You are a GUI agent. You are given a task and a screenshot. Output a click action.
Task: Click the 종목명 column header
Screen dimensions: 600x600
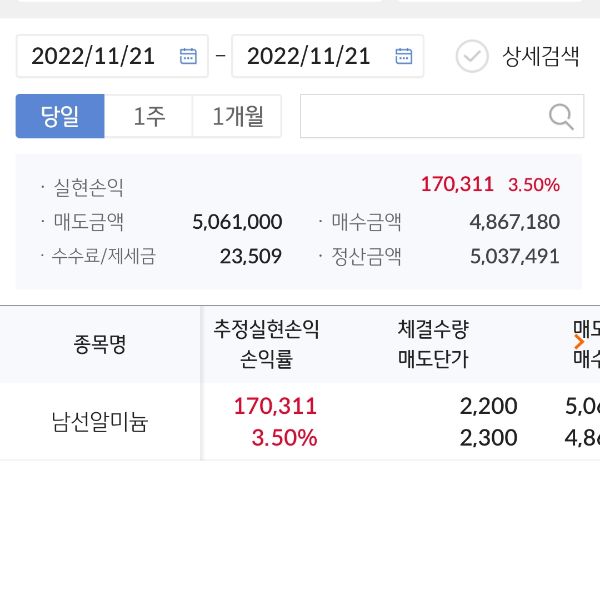tap(99, 344)
